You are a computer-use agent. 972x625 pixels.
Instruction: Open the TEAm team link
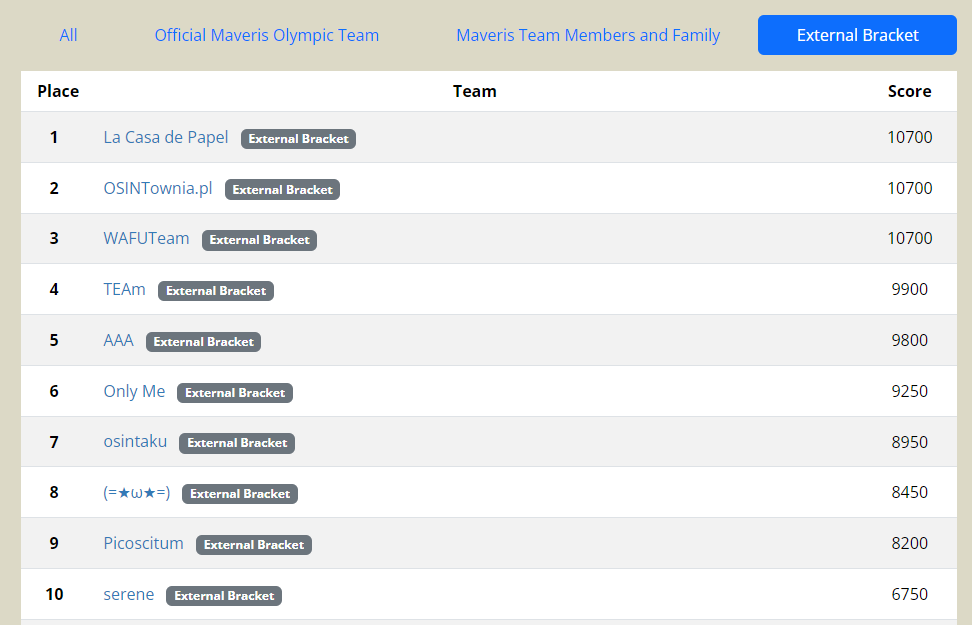pyautogui.click(x=124, y=290)
